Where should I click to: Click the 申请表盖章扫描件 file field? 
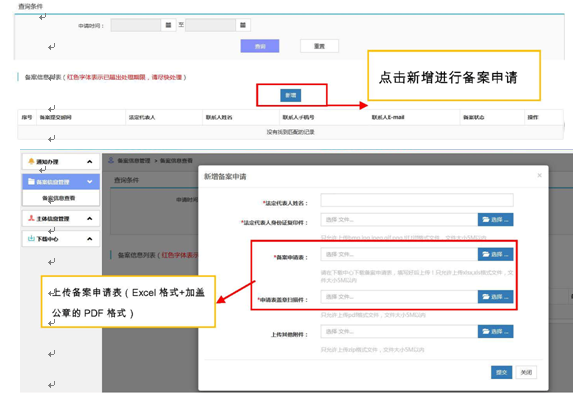tap(399, 297)
